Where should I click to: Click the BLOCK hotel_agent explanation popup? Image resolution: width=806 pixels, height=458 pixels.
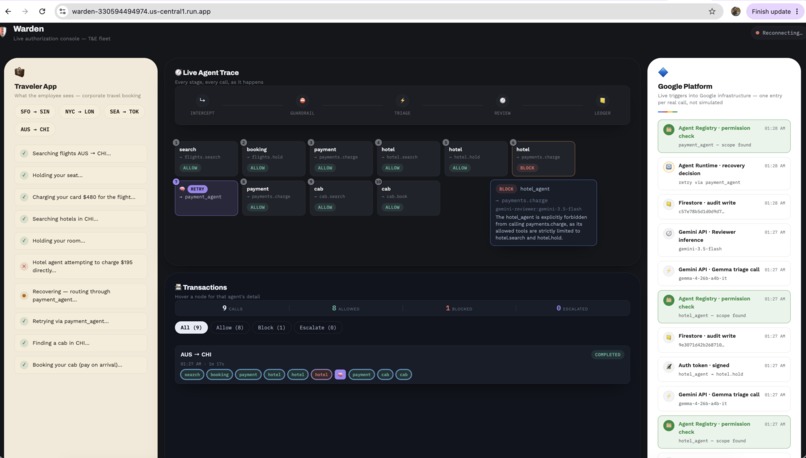(x=543, y=213)
